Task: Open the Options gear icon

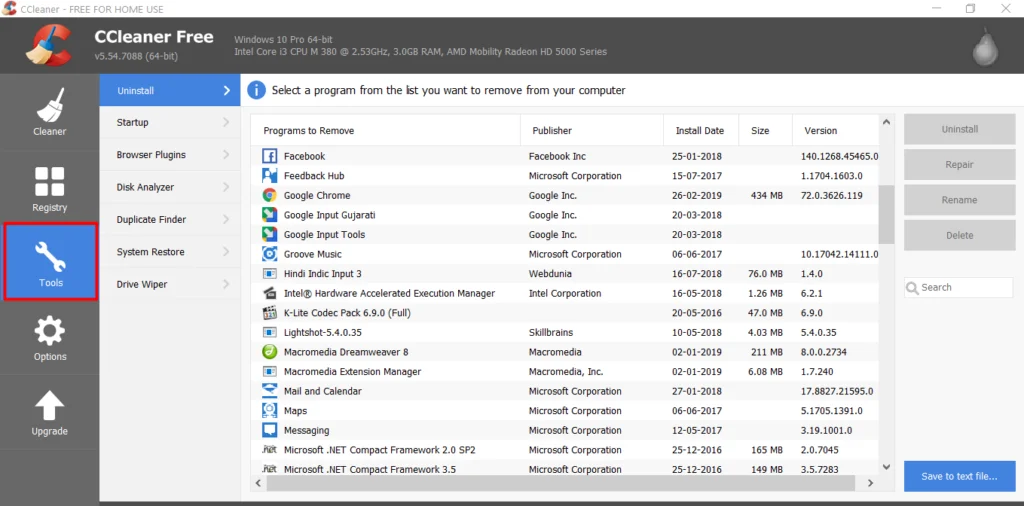Action: click(50, 331)
